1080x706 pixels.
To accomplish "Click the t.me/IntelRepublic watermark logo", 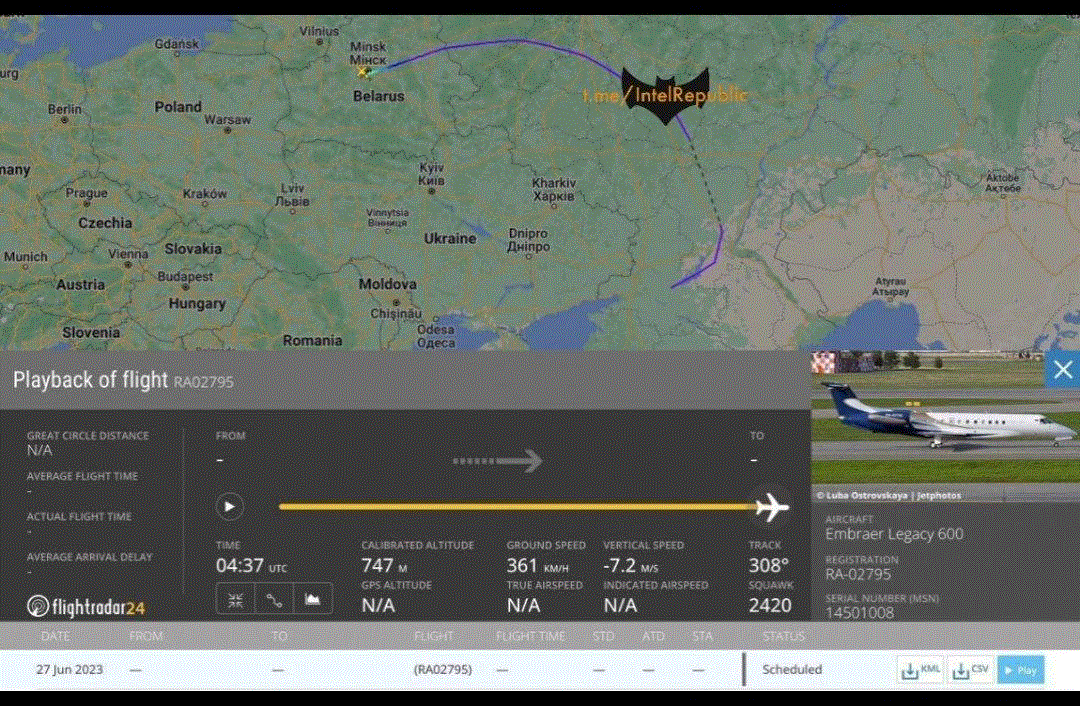I will coord(665,96).
